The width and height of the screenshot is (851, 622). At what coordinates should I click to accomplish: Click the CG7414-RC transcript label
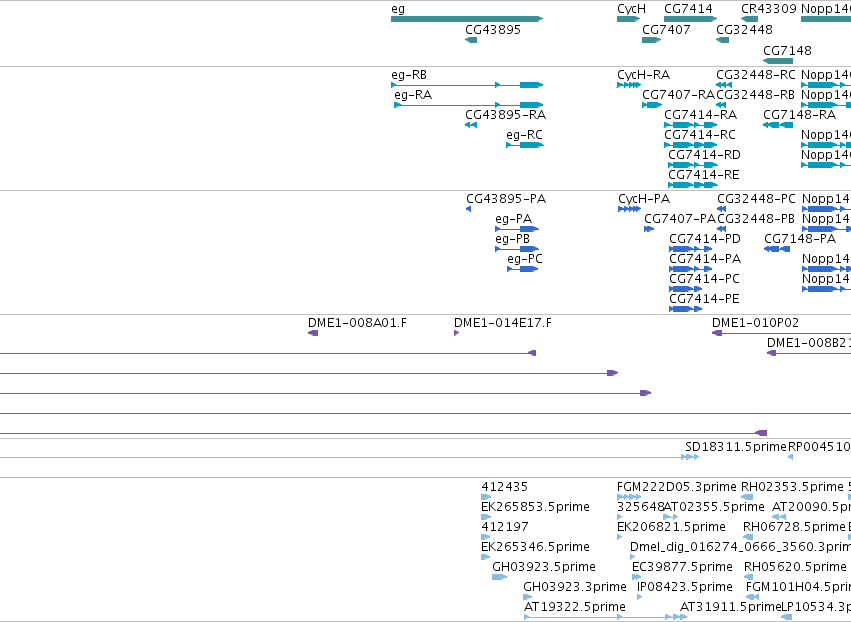coord(700,135)
